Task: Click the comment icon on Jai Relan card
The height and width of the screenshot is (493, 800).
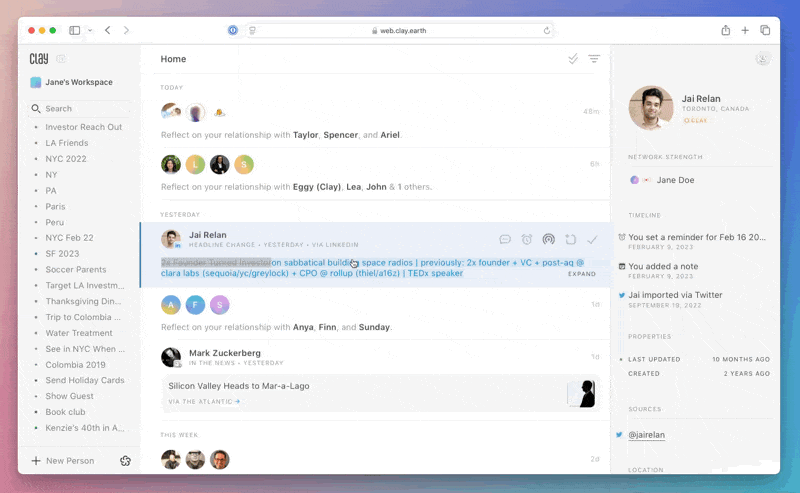Action: (505, 239)
